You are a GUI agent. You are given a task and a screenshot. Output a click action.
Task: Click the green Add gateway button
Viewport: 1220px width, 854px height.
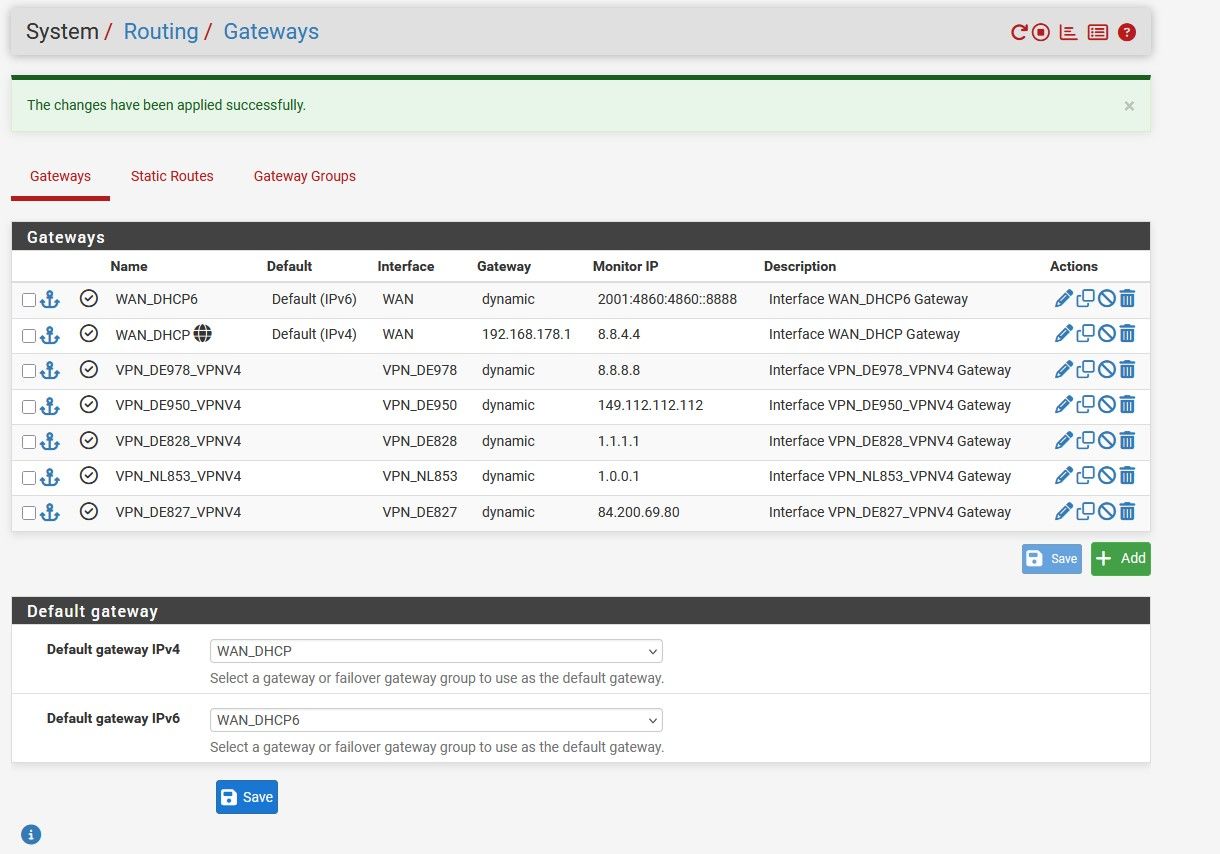click(1120, 559)
